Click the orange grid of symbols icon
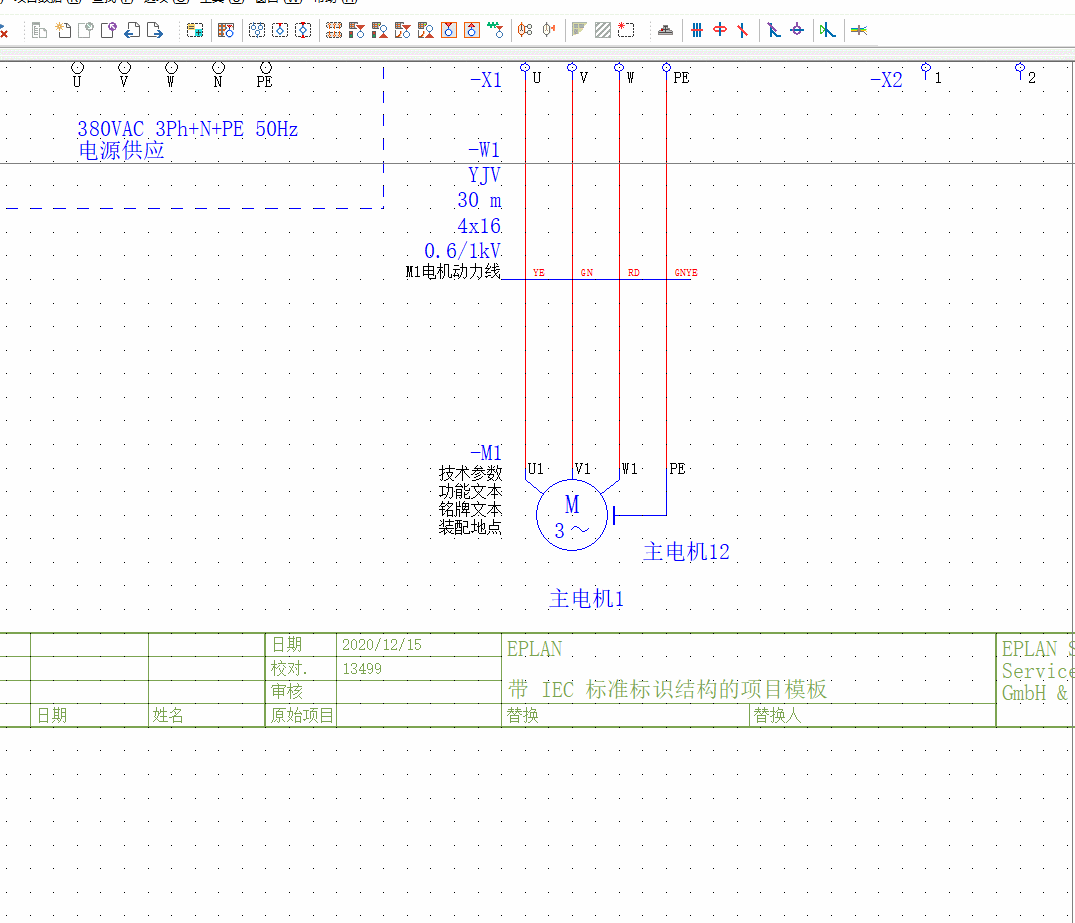The width and height of the screenshot is (1075, 923). 334,30
